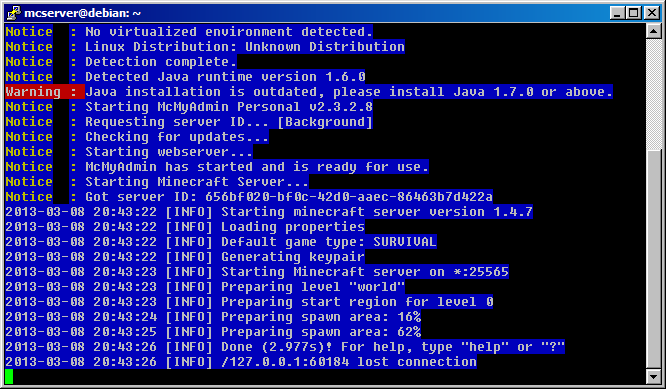Open the PuTTY icon system menu
The width and height of the screenshot is (666, 390).
pos(13,13)
